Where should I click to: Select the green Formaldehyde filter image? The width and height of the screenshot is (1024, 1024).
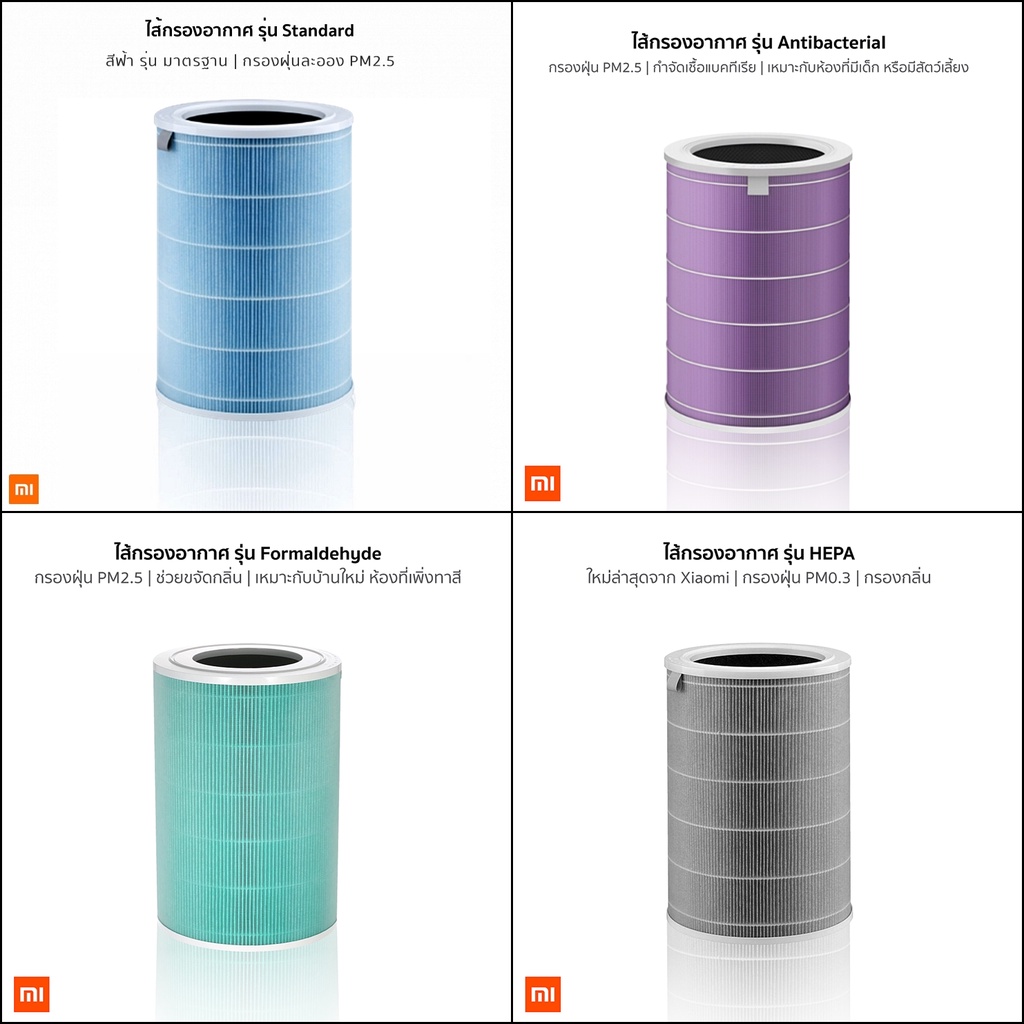[x=248, y=795]
